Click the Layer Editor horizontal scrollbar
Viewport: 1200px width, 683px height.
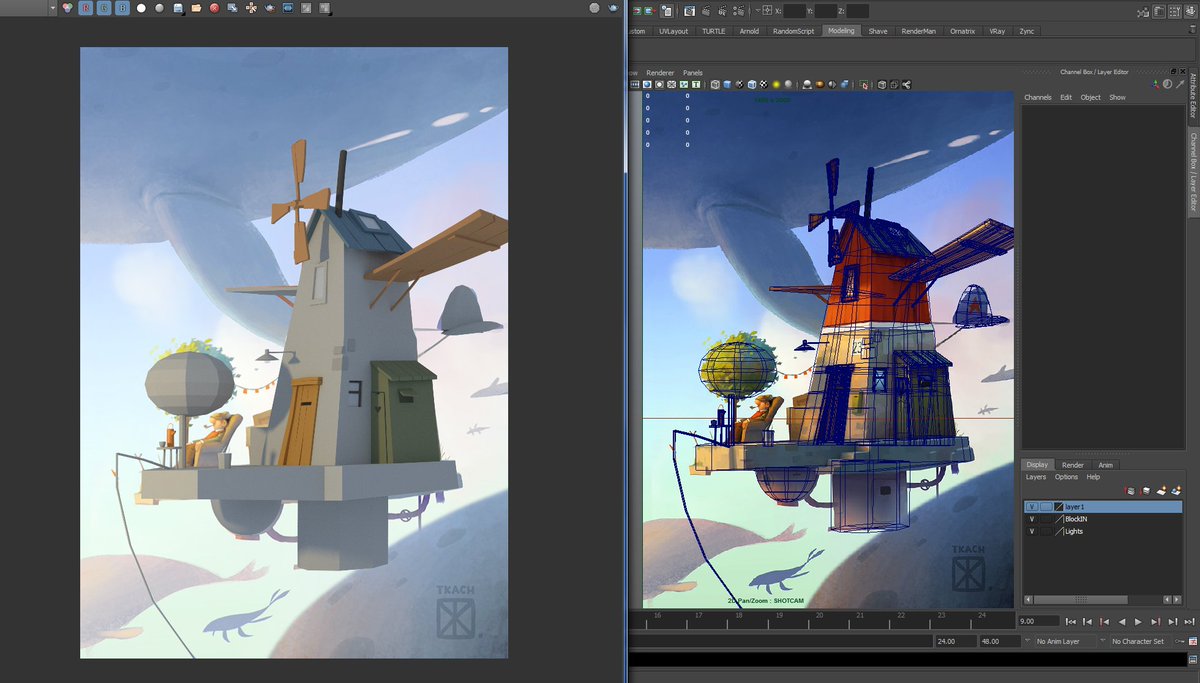click(x=1080, y=599)
